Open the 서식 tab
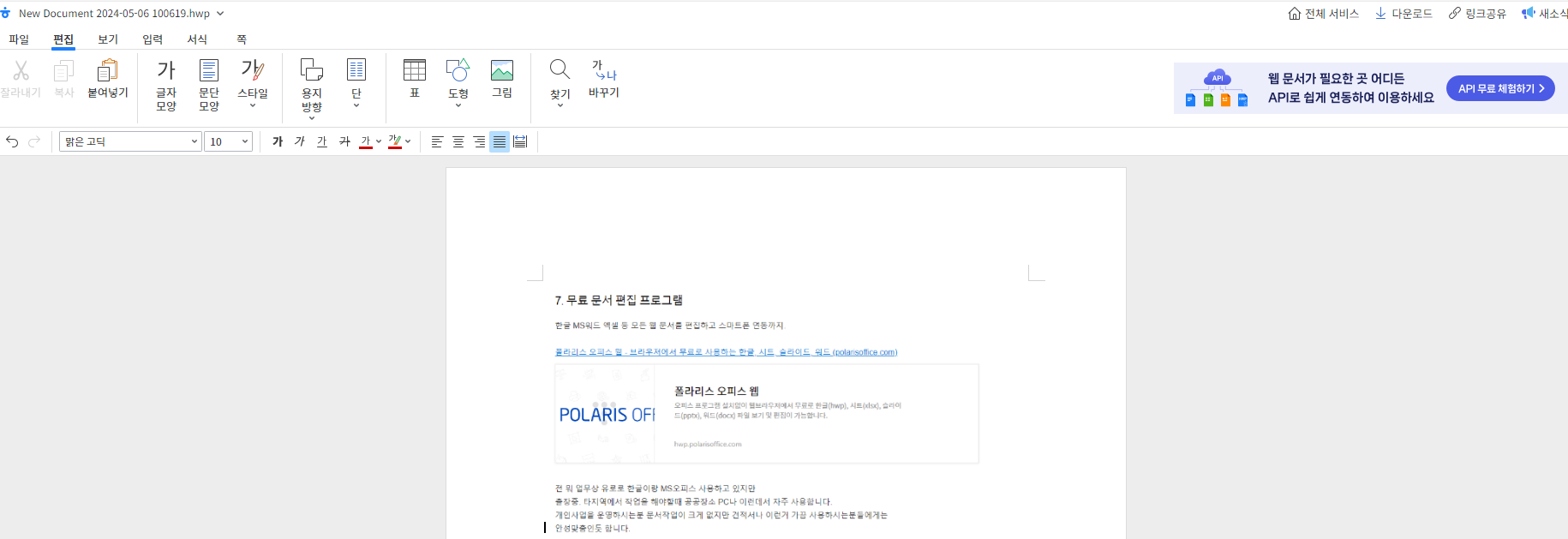 [197, 39]
